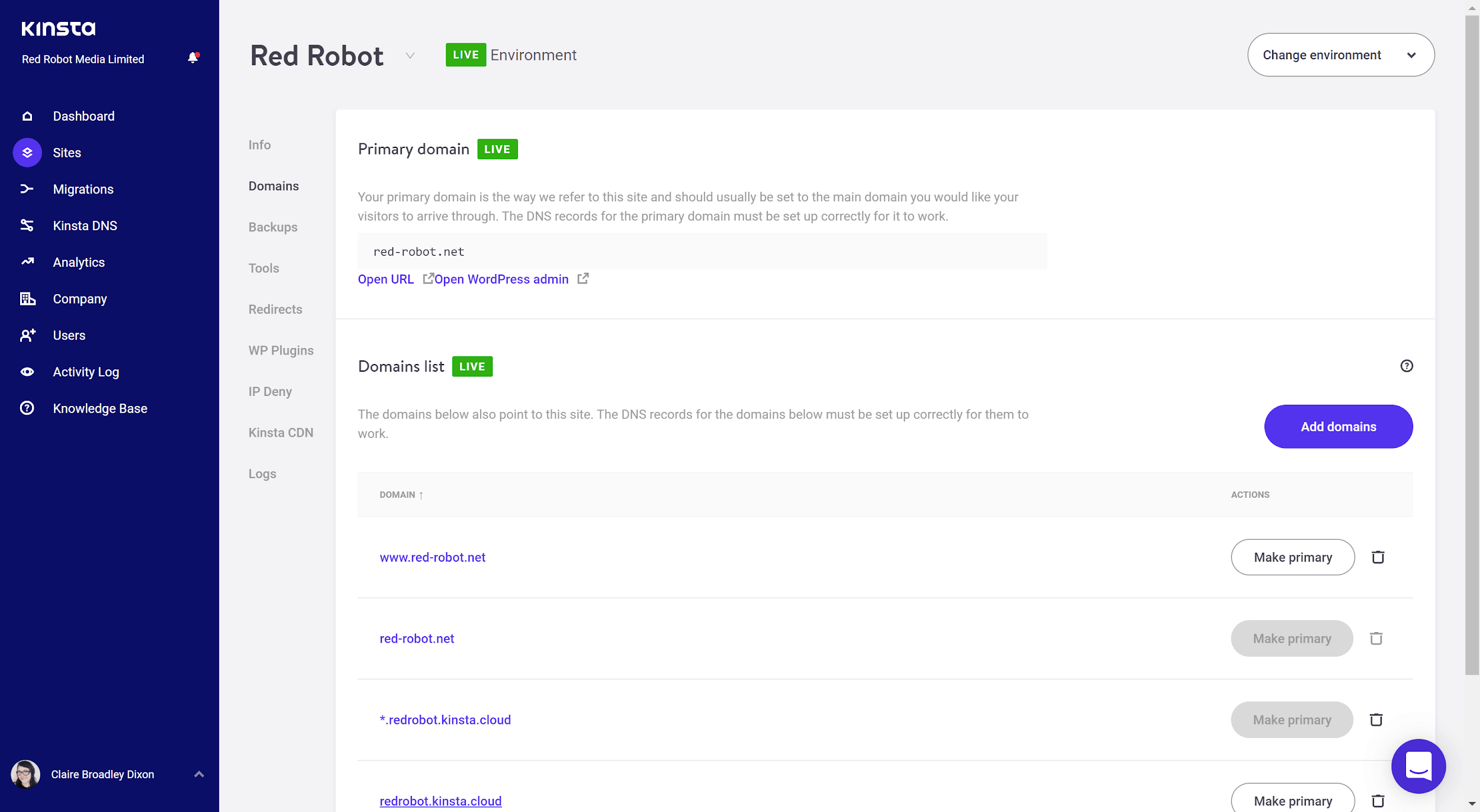Click the Claire Broadley Dixon name
The image size is (1480, 812).
(102, 774)
